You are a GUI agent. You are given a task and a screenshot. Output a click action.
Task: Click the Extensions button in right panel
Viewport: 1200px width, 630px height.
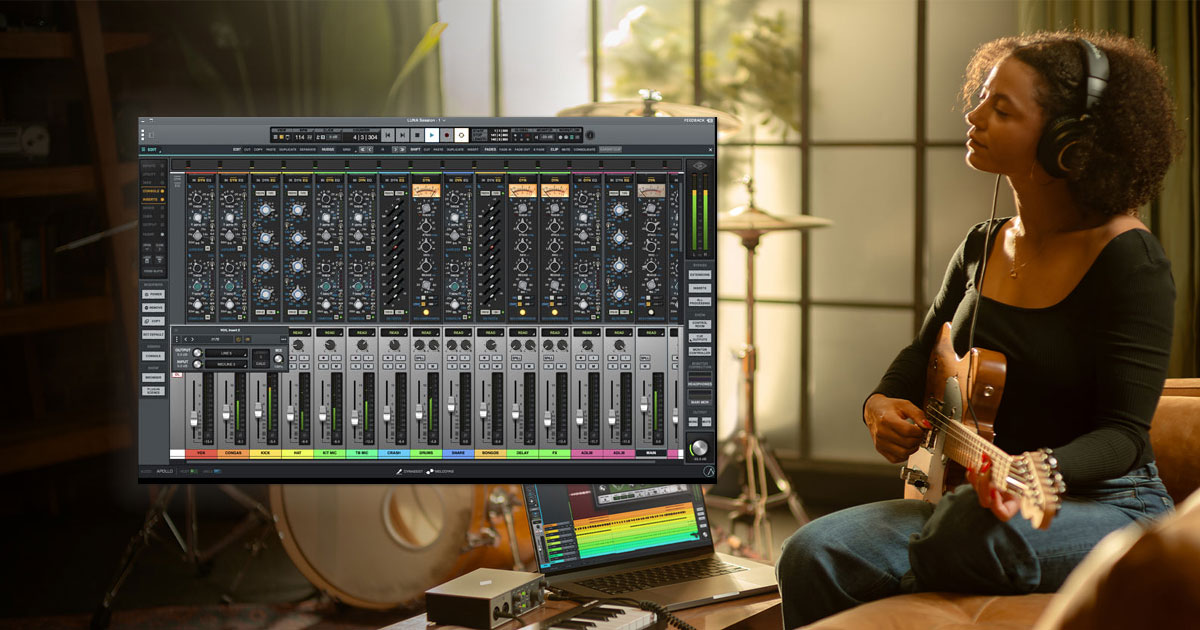699,273
